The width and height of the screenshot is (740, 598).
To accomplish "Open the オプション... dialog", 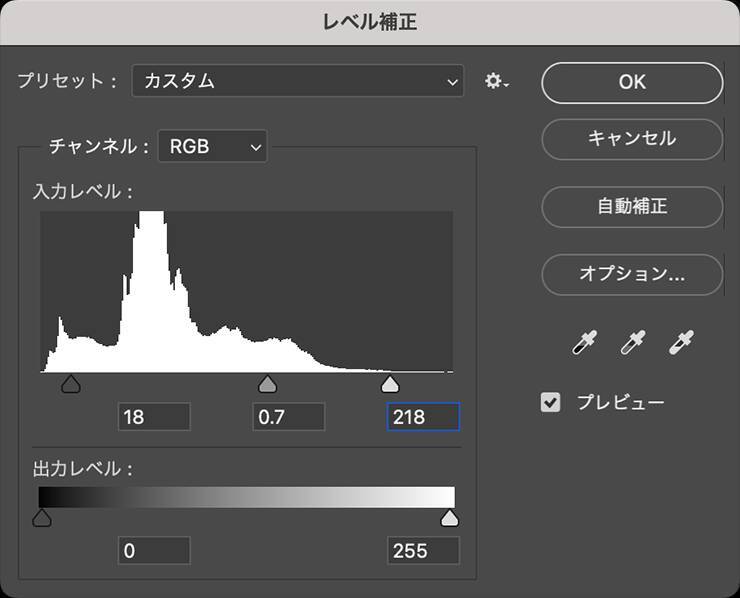I will (x=632, y=273).
